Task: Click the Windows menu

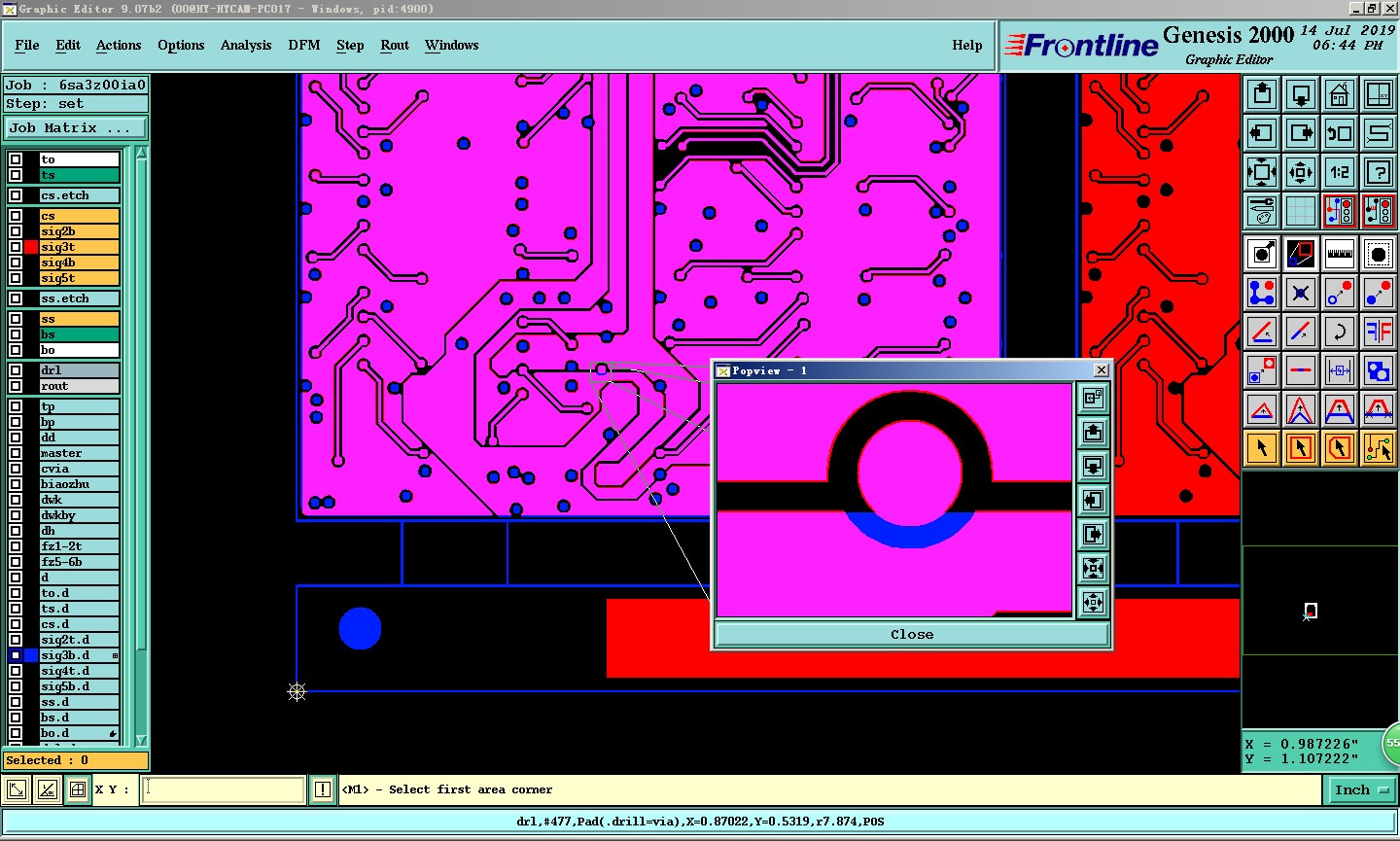Action: click(x=451, y=45)
